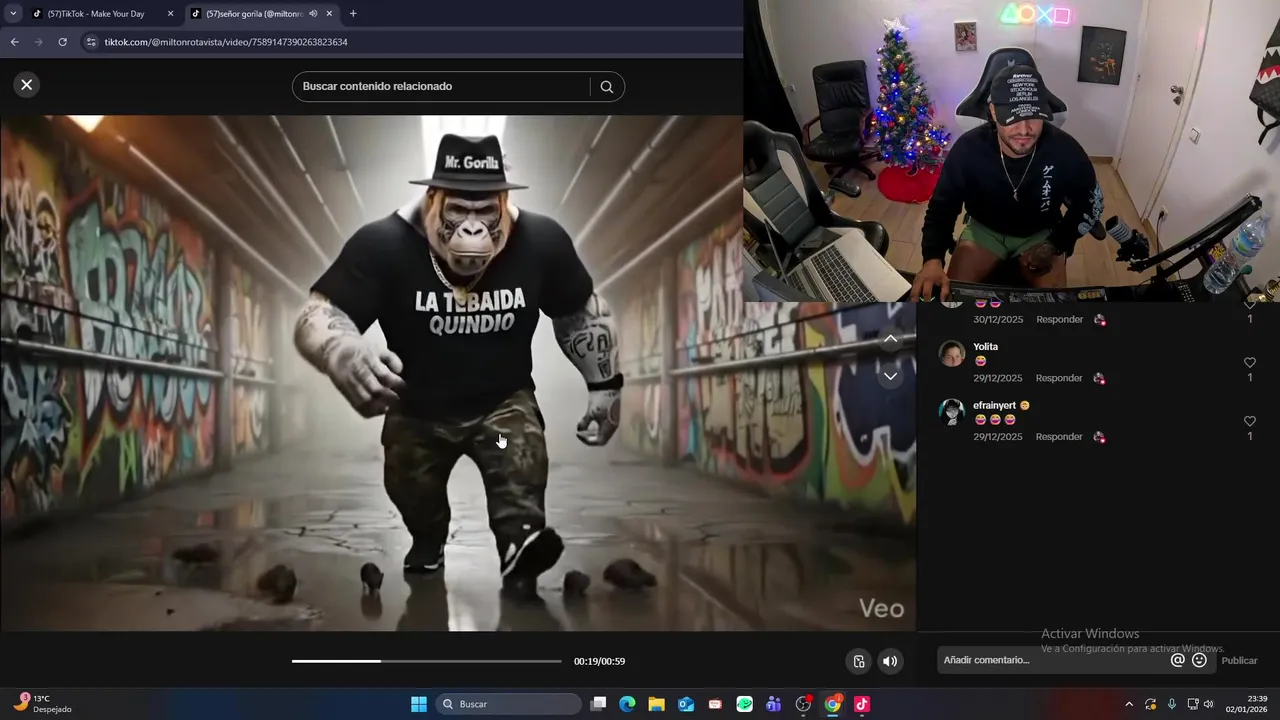The height and width of the screenshot is (720, 1280).
Task: Close the TikTok - Make Your Day tab
Action: click(x=170, y=14)
